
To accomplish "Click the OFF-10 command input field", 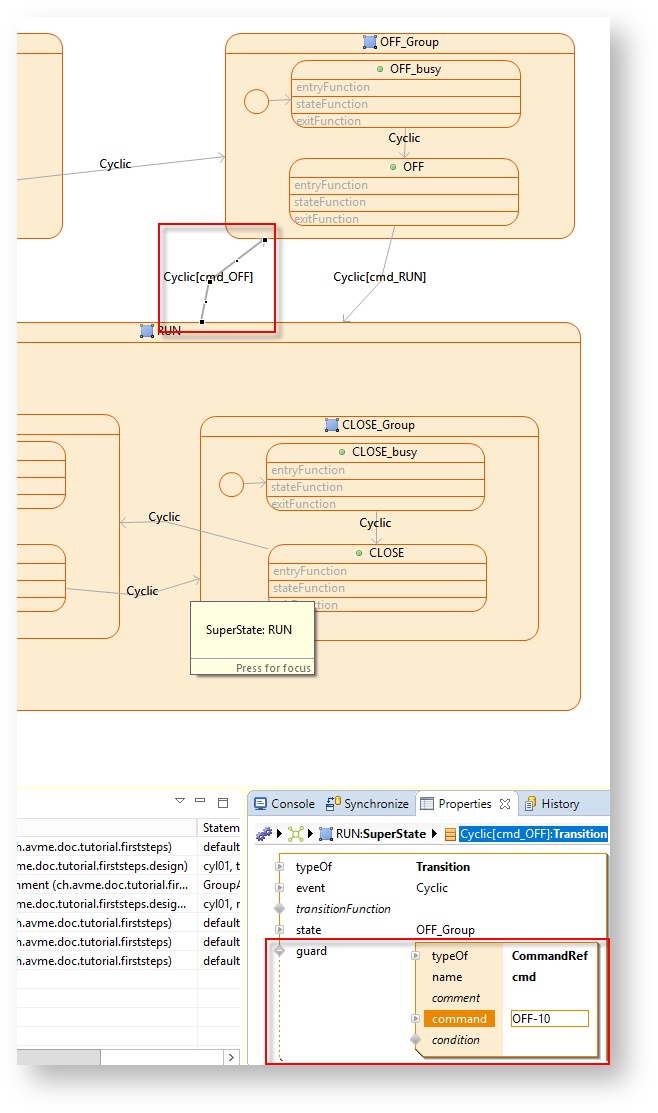I will (x=548, y=1019).
